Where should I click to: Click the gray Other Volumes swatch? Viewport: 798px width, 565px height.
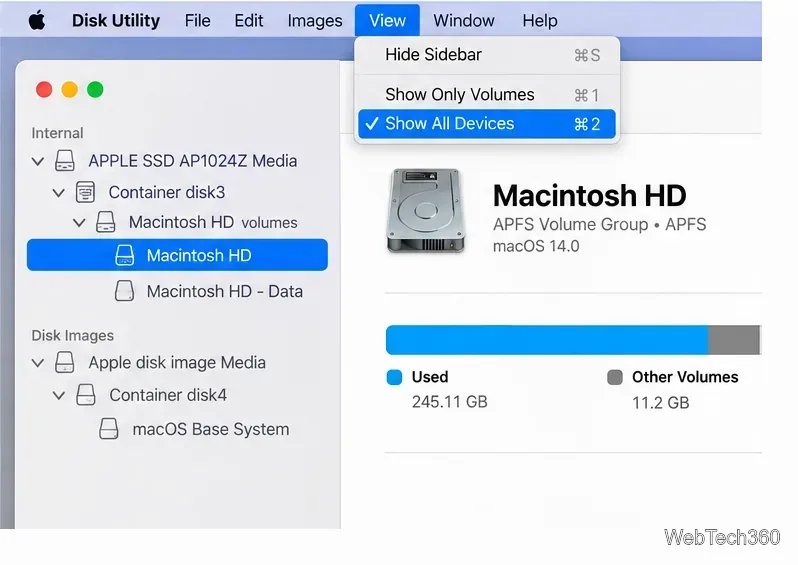coord(615,377)
